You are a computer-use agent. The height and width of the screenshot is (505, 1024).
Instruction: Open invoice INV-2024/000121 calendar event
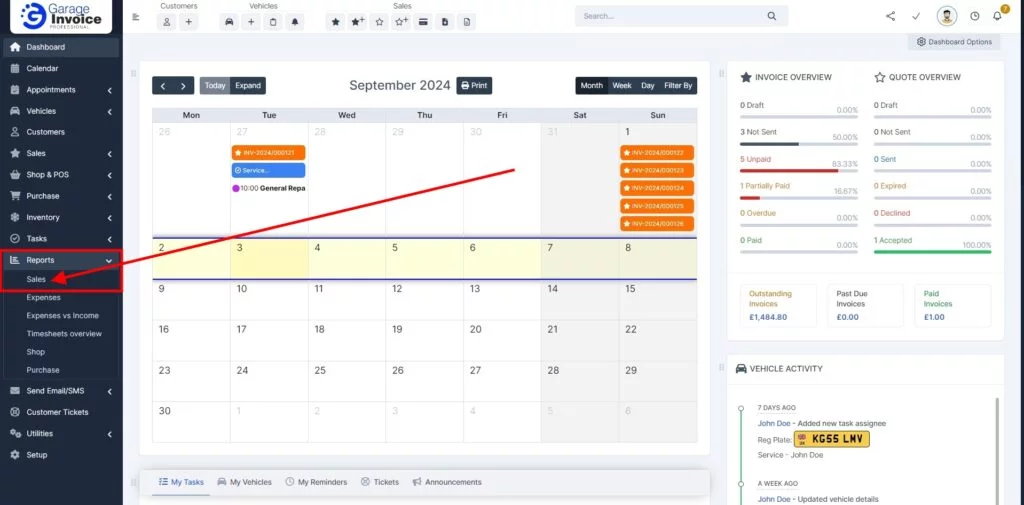coord(268,152)
